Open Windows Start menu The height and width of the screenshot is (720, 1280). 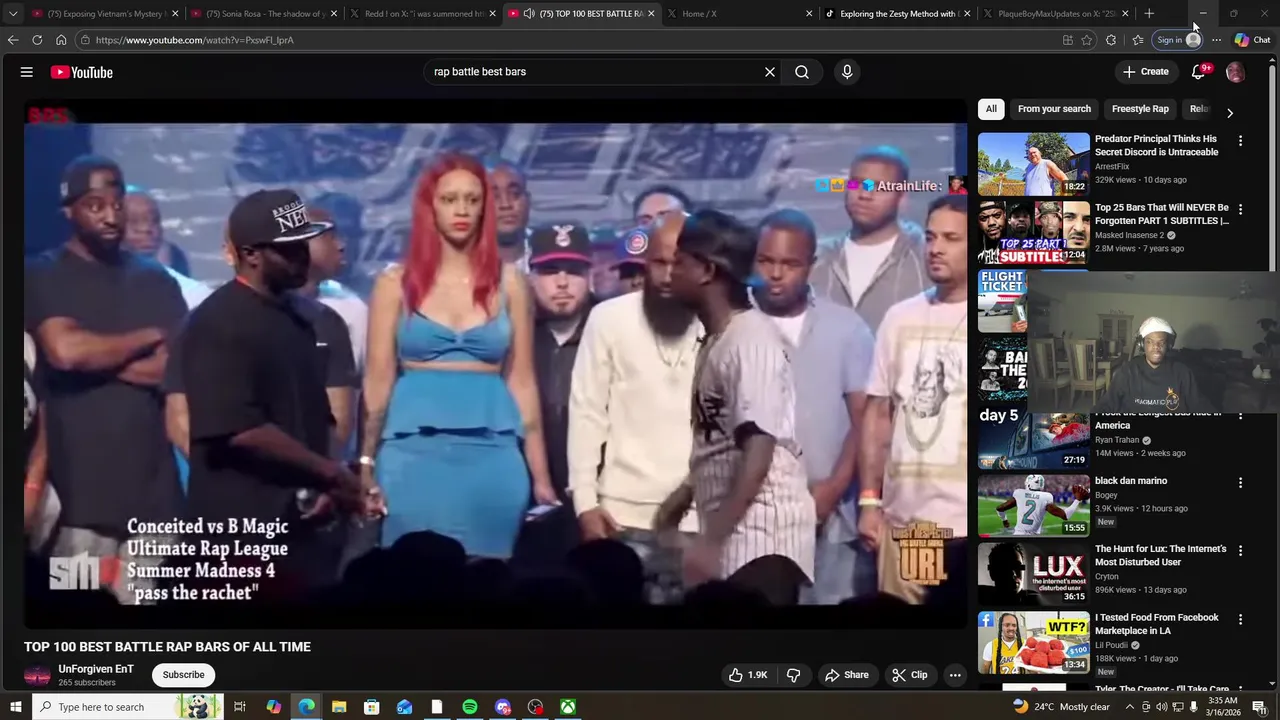[14, 707]
